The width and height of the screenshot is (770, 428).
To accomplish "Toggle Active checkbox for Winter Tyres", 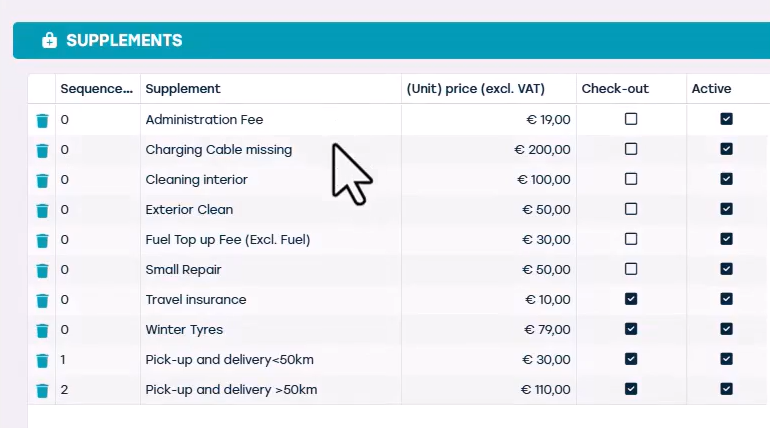I will [727, 329].
